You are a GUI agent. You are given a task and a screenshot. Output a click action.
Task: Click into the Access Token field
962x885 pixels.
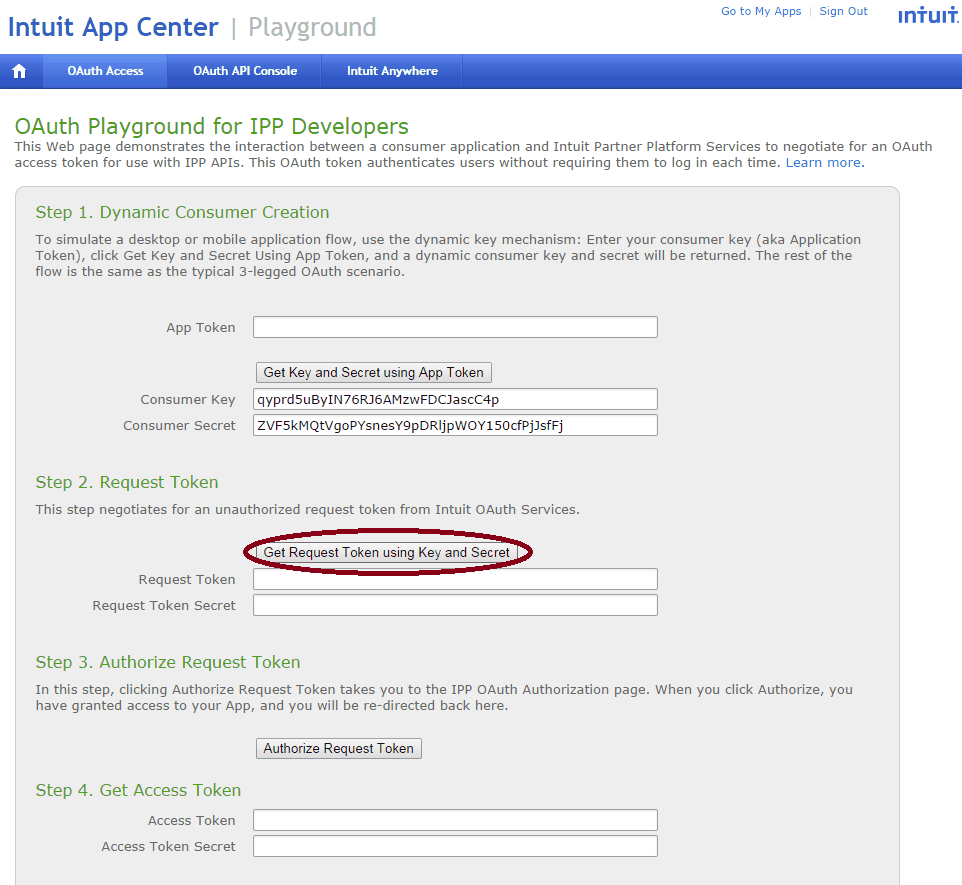tap(455, 821)
